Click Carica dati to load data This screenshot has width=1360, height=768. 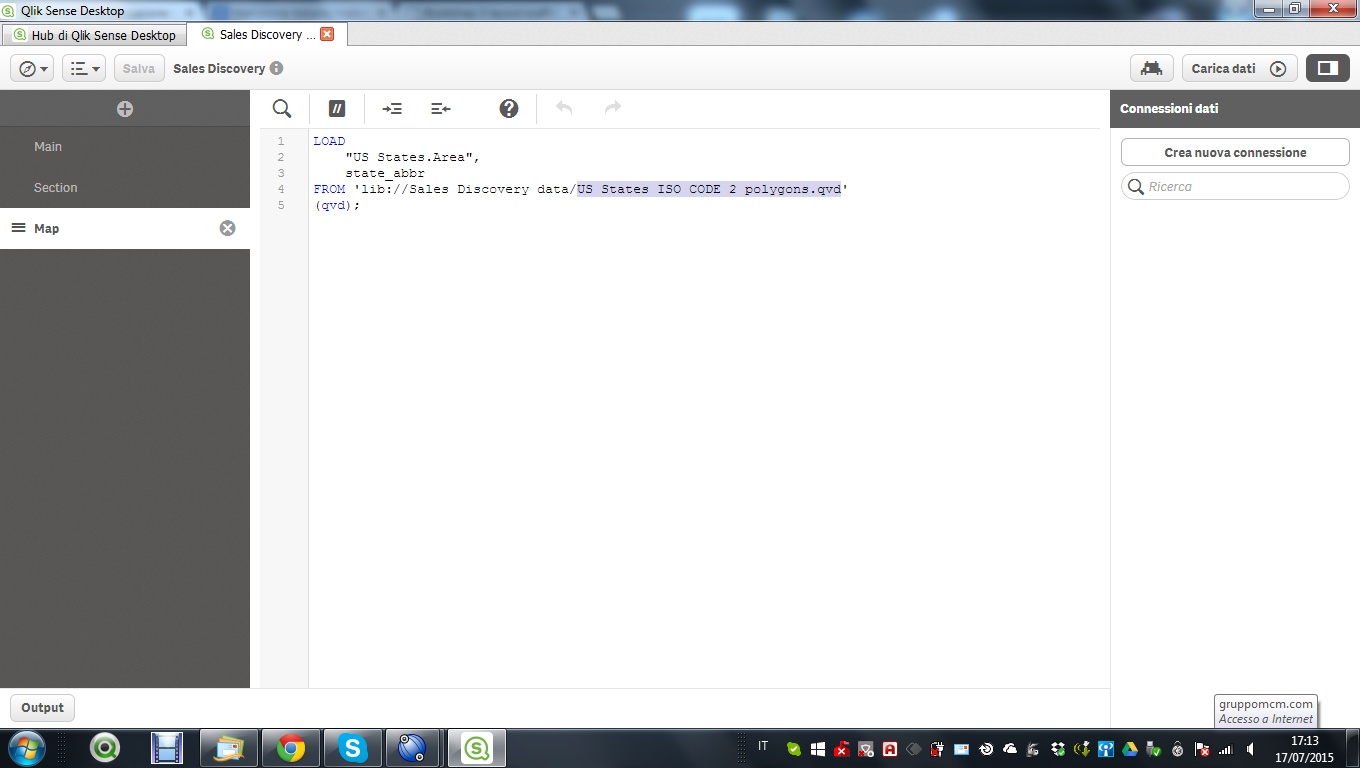[x=1239, y=69]
